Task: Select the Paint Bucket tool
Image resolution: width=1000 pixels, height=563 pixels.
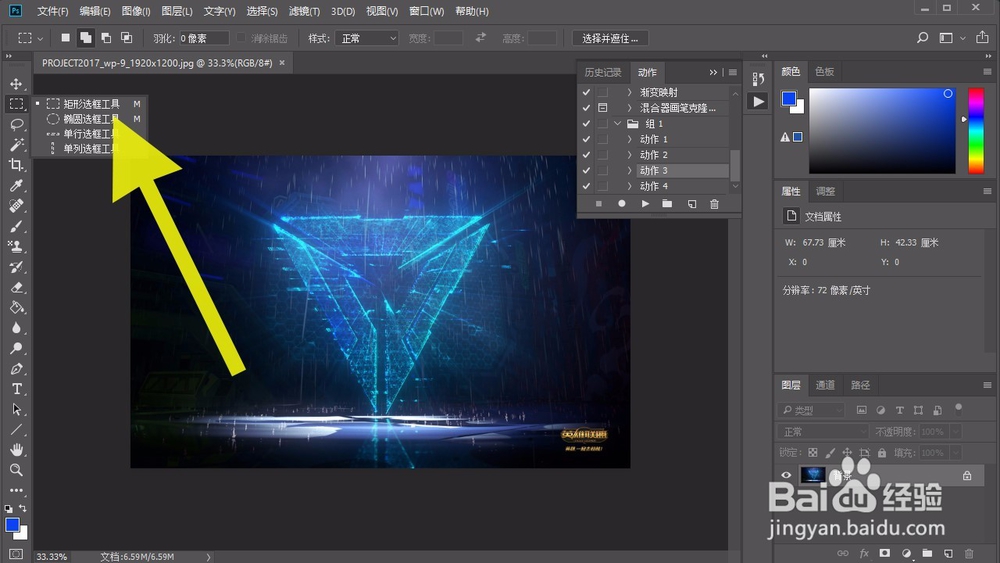Action: [17, 308]
